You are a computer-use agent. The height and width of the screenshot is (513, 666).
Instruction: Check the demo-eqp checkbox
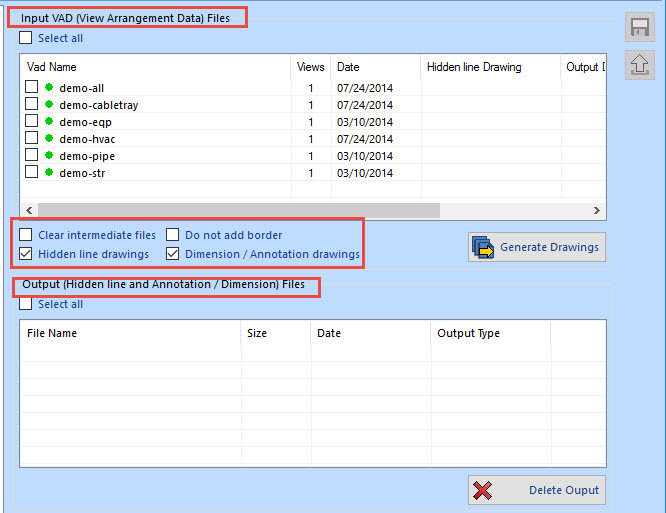32,122
